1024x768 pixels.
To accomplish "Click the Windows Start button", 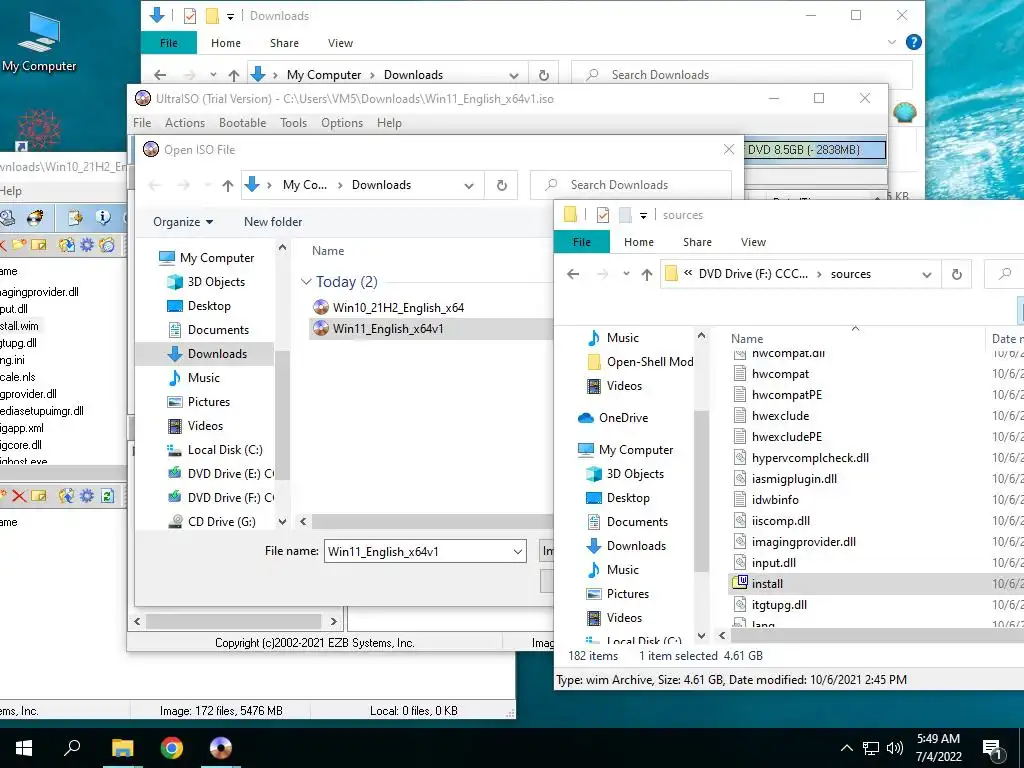I will click(24, 748).
